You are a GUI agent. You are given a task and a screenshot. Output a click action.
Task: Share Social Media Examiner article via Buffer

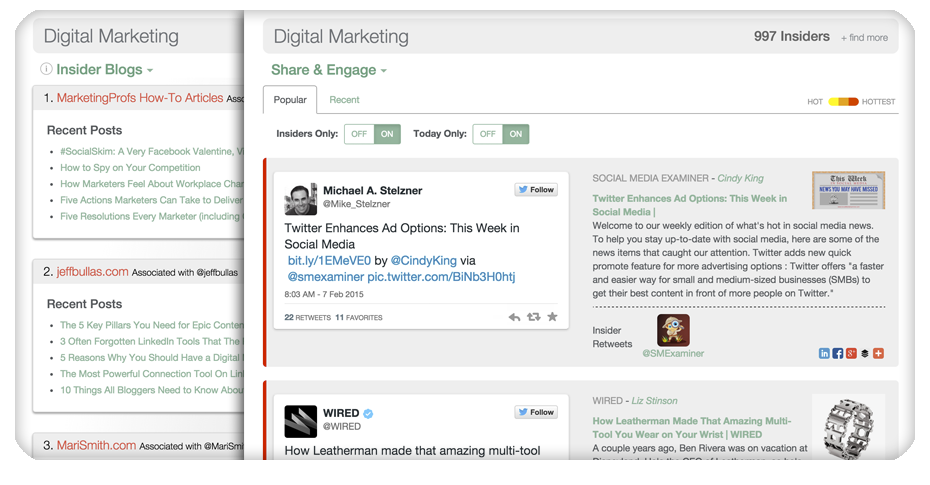tap(865, 353)
